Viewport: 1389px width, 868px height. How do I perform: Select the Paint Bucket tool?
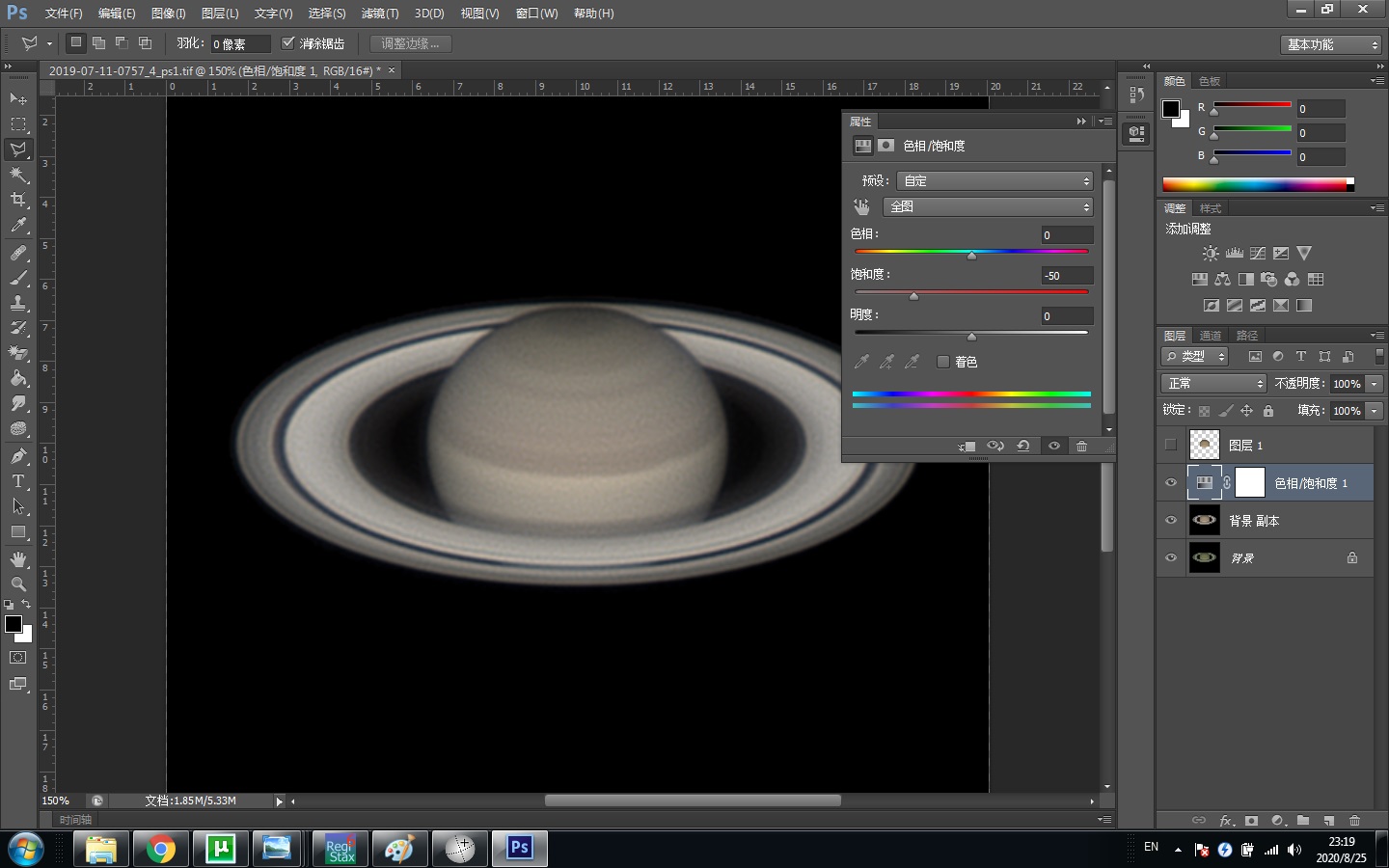(18, 378)
